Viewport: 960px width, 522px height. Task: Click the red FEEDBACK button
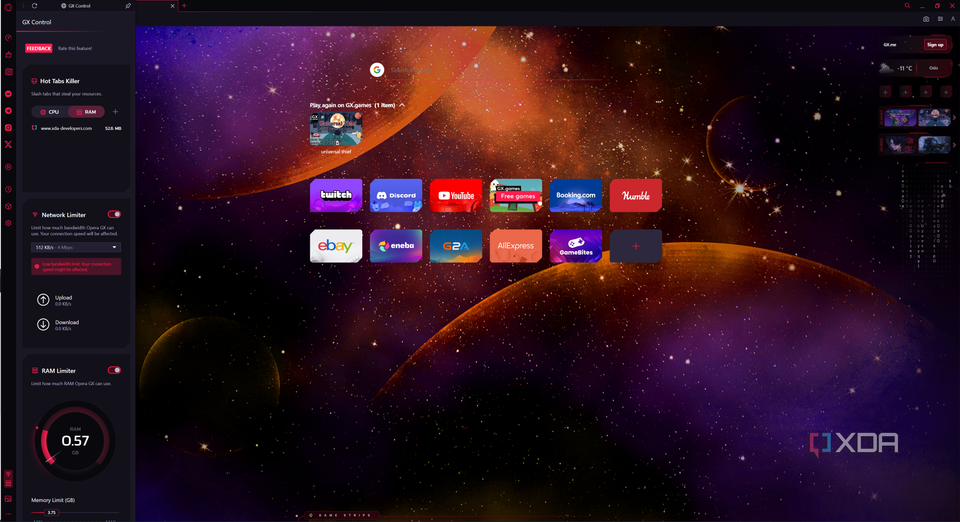[x=39, y=48]
